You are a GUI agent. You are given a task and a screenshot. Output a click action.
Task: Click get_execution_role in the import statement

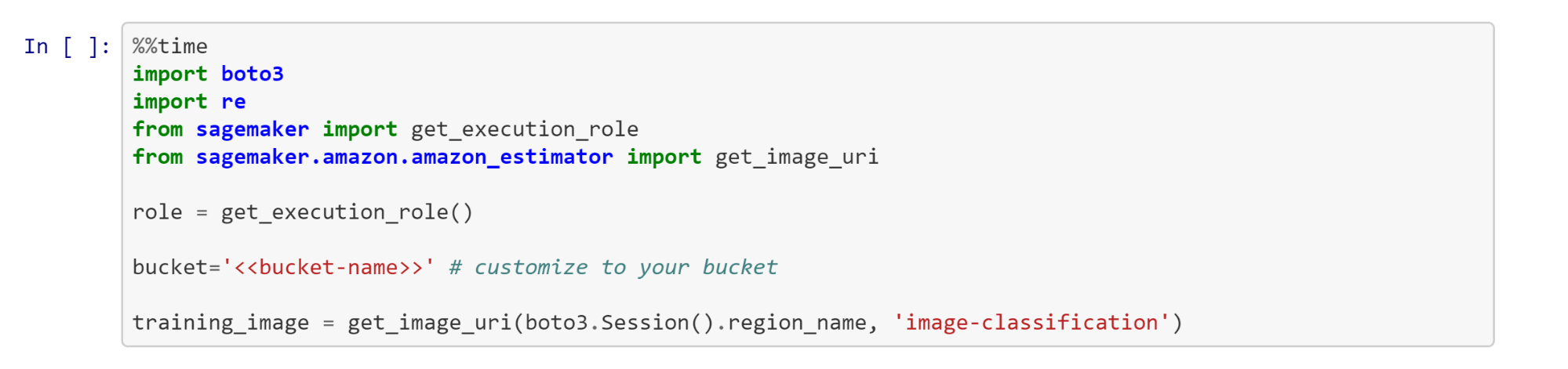point(524,129)
